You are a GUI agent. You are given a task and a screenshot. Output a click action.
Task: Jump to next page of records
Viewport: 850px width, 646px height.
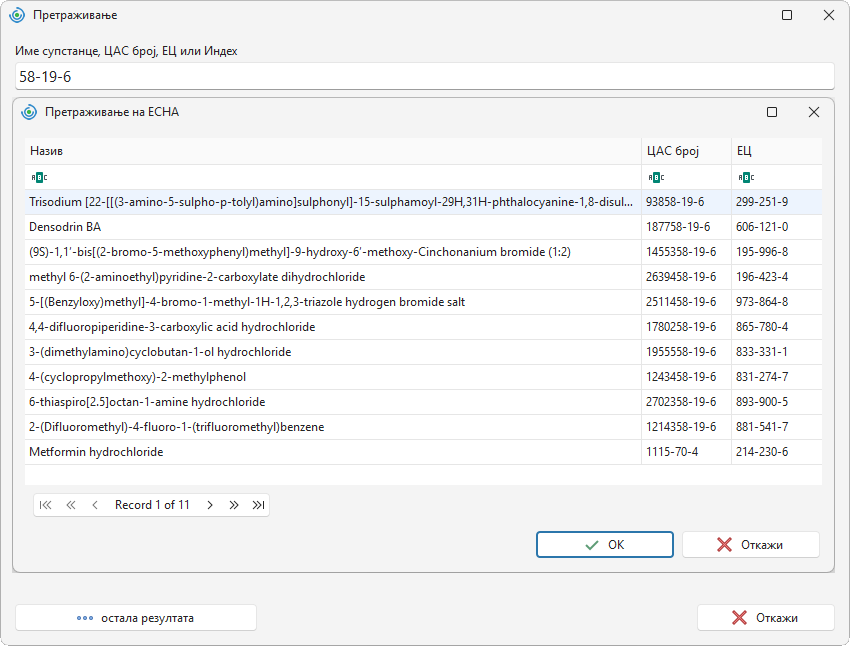pyautogui.click(x=234, y=505)
